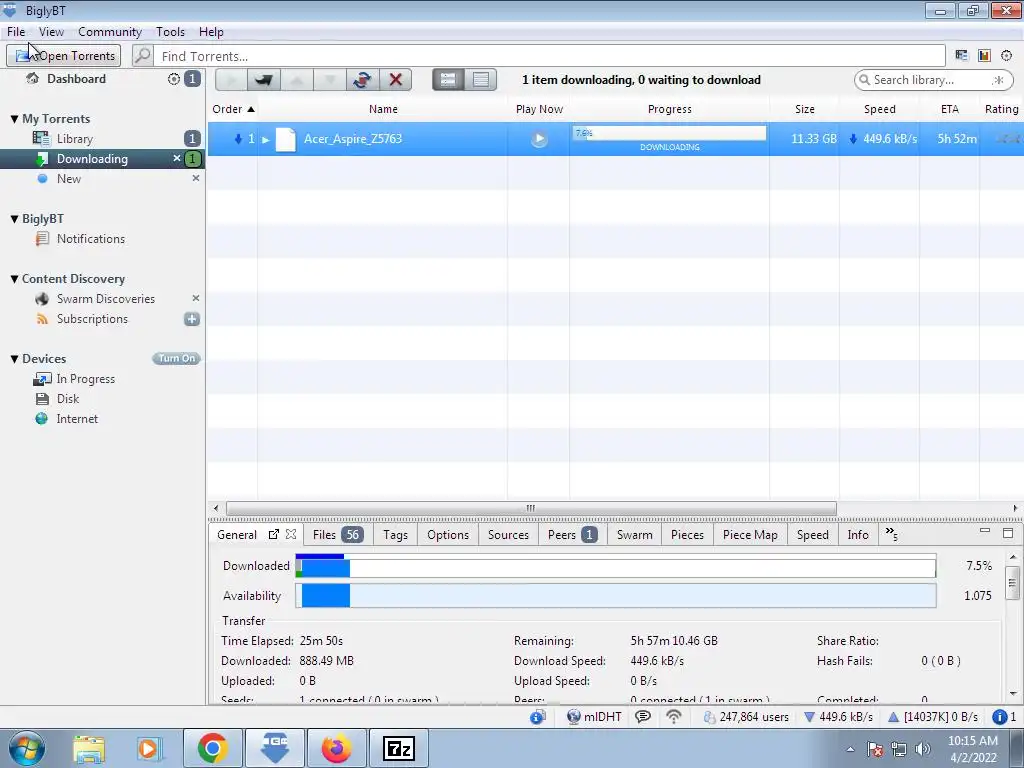The image size is (1024, 768).
Task: Switch to the Files tab
Action: click(x=336, y=535)
